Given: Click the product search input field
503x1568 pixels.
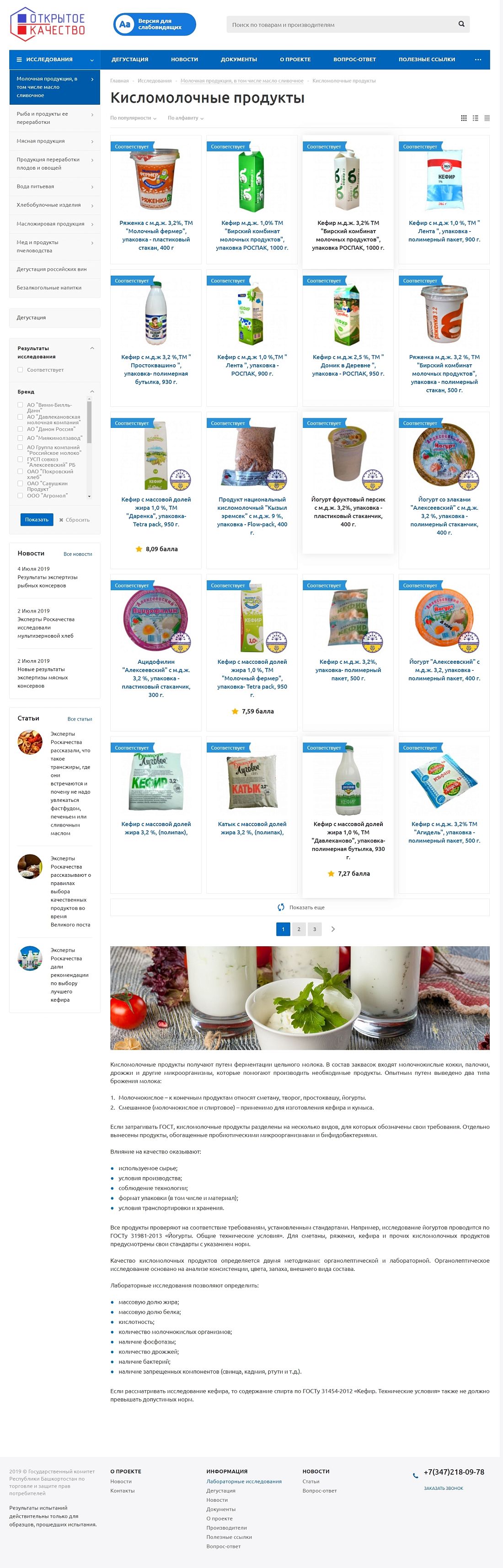Looking at the screenshot, I should [x=341, y=24].
